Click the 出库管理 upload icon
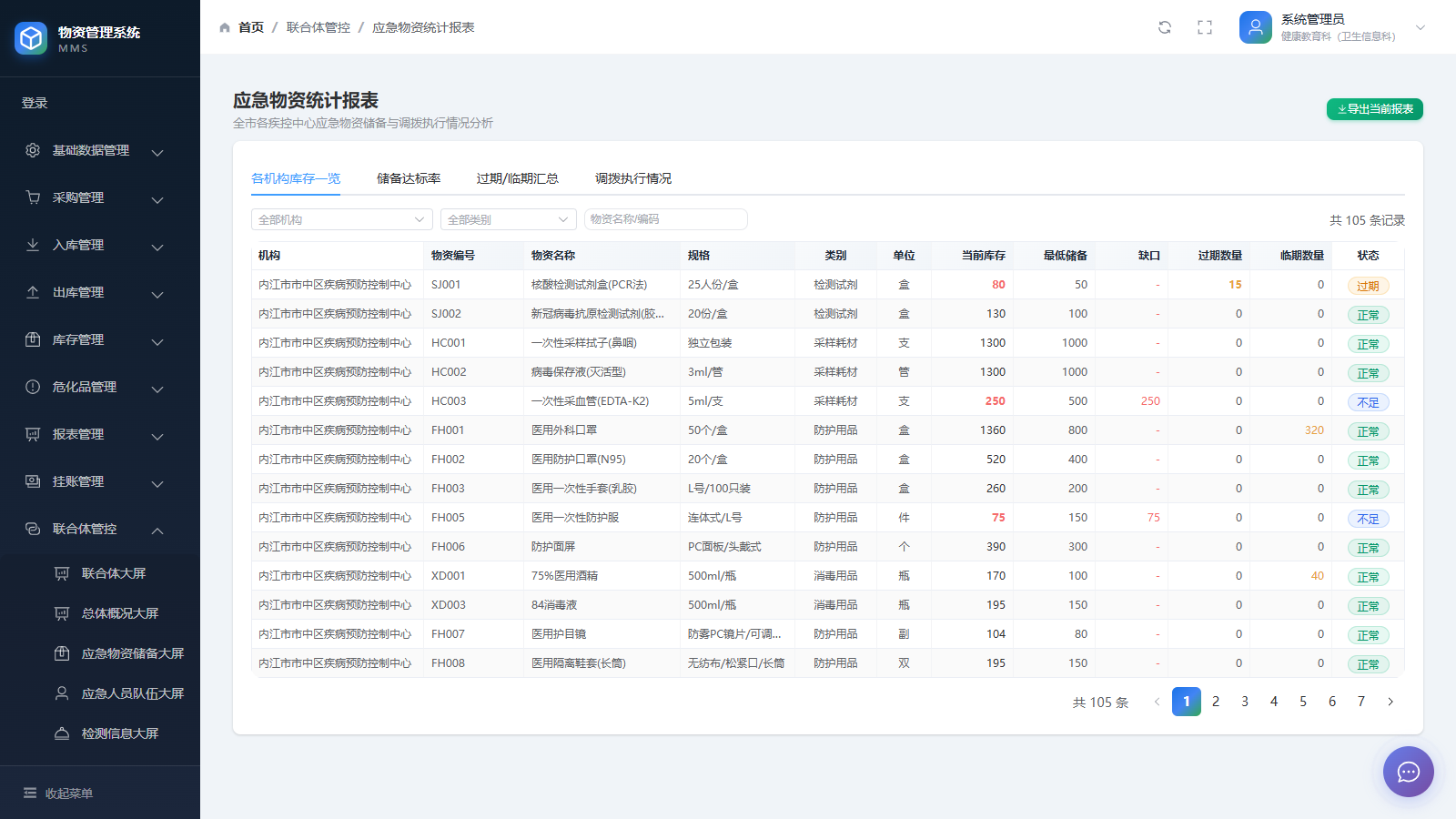The height and width of the screenshot is (819, 1456). (33, 292)
